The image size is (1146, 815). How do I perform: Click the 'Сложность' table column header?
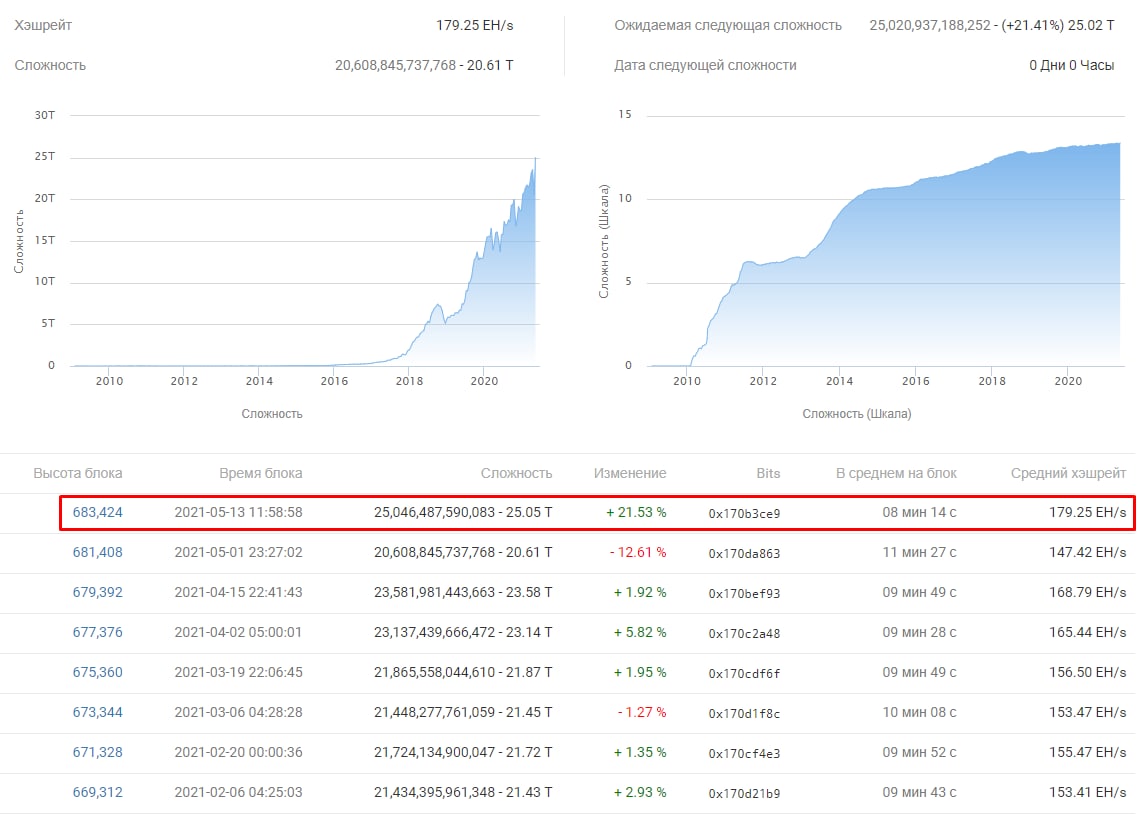point(516,473)
